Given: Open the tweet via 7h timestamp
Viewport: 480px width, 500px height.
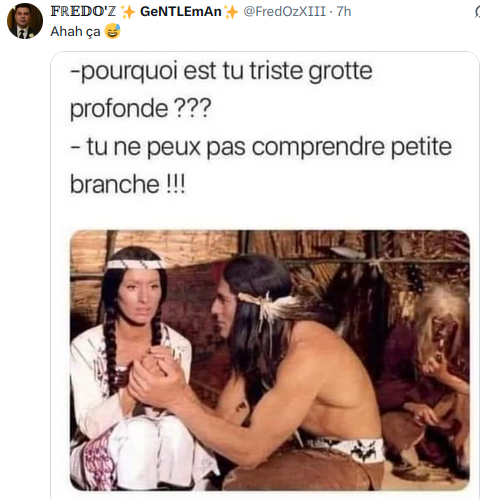Looking at the screenshot, I should (x=344, y=12).
